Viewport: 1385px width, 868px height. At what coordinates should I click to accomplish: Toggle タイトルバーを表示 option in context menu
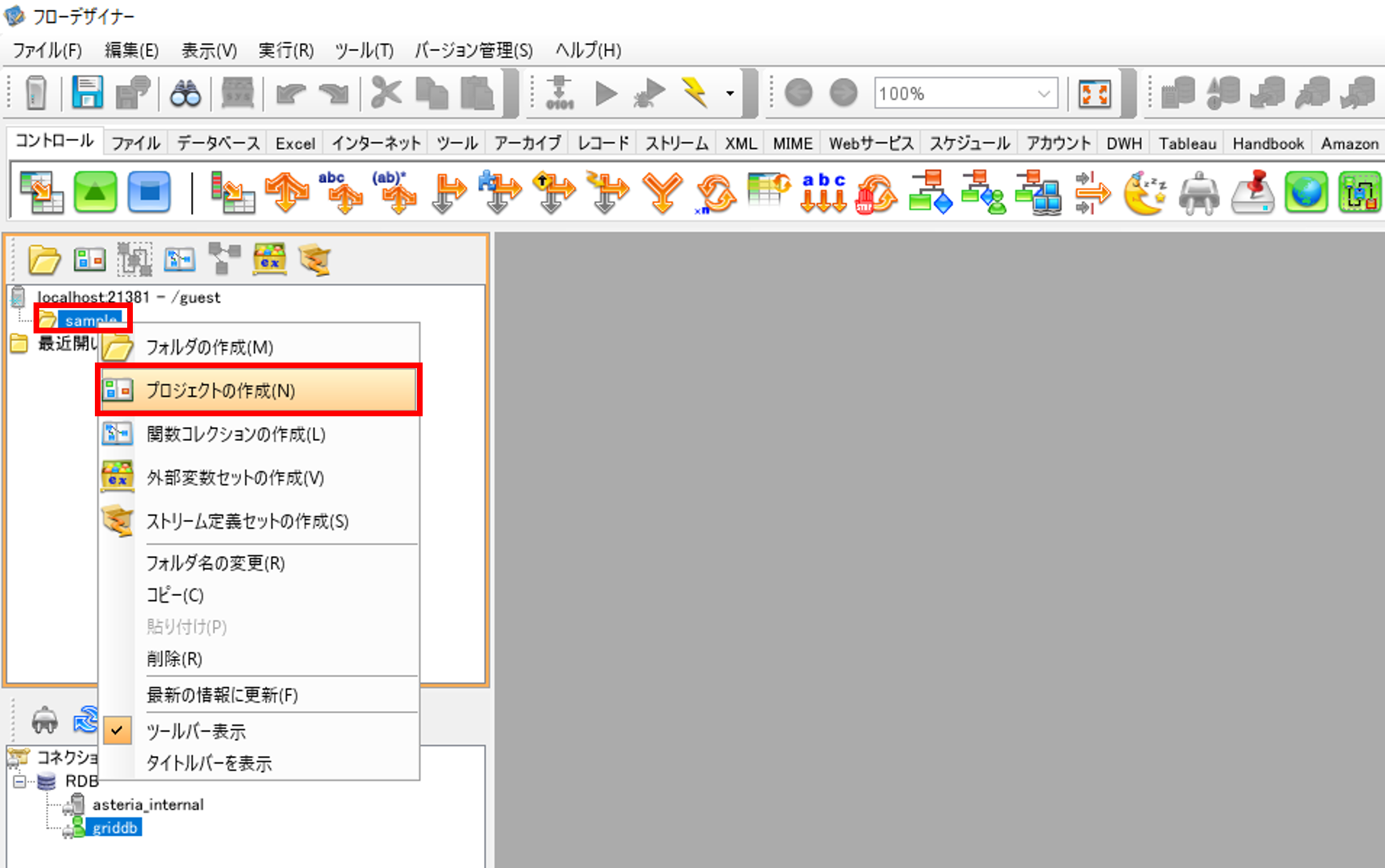coord(209,763)
